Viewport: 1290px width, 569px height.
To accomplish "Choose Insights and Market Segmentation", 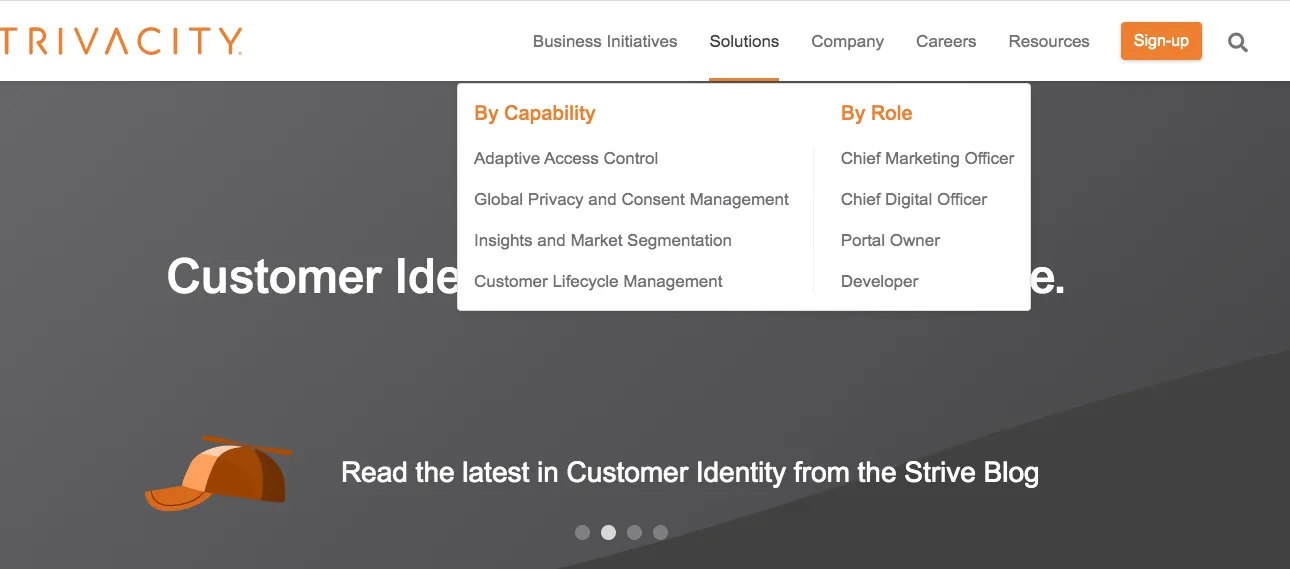I will click(603, 240).
